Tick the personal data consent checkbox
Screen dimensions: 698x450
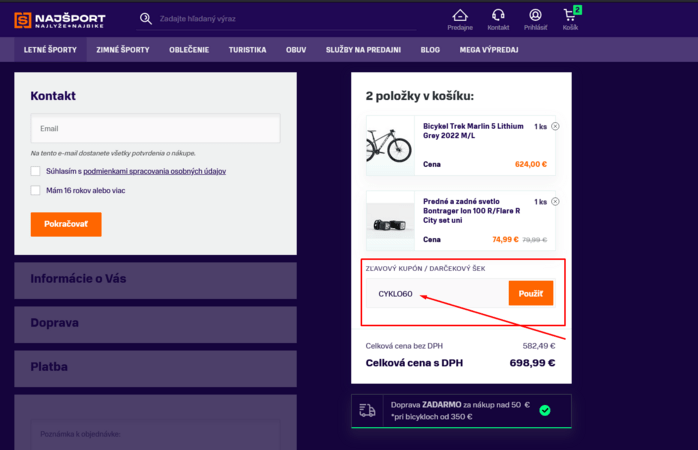coord(36,171)
